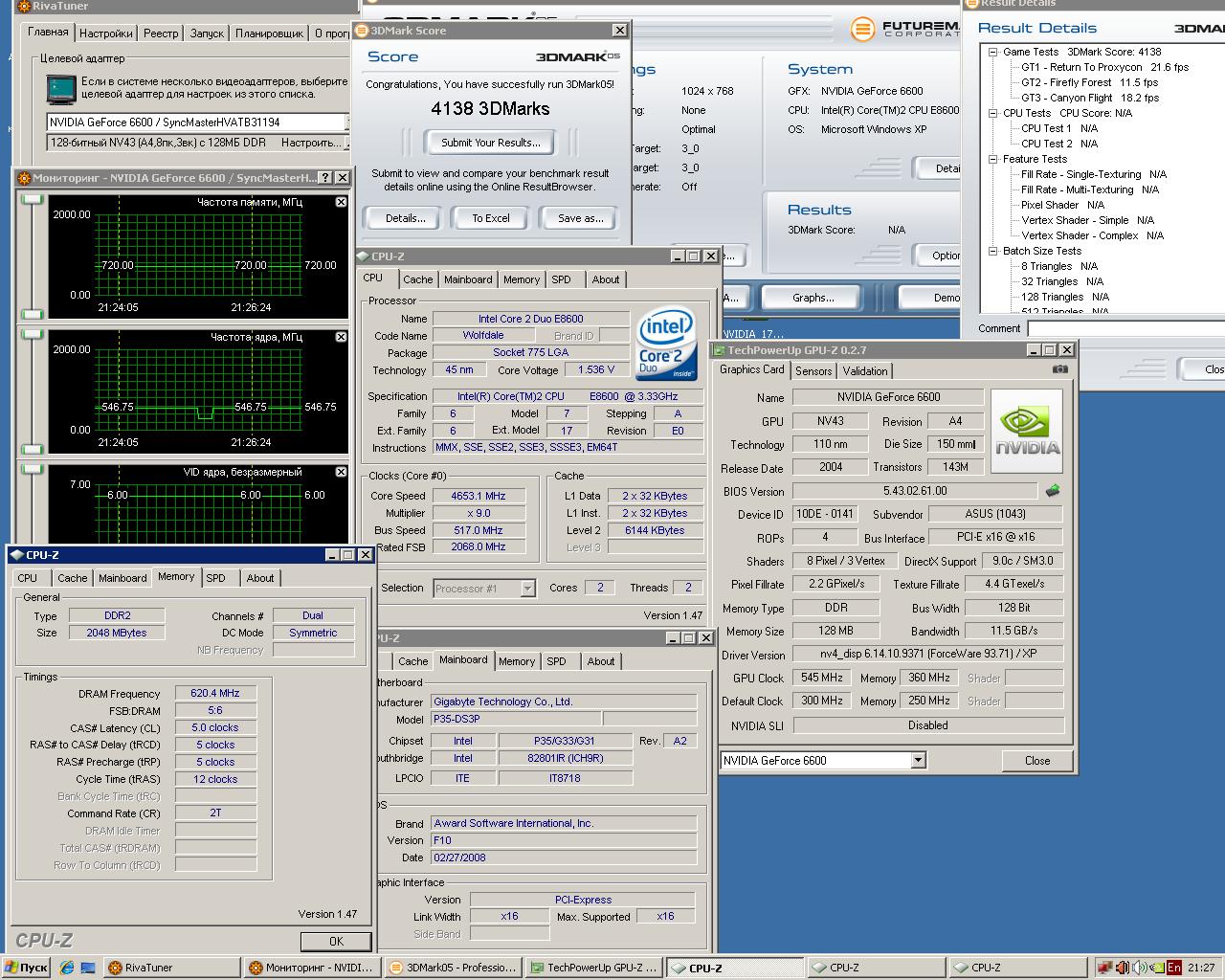Screen dimensions: 1225x980
Task: Select SPD tab in CPU-Z memory window
Action: coord(216,578)
